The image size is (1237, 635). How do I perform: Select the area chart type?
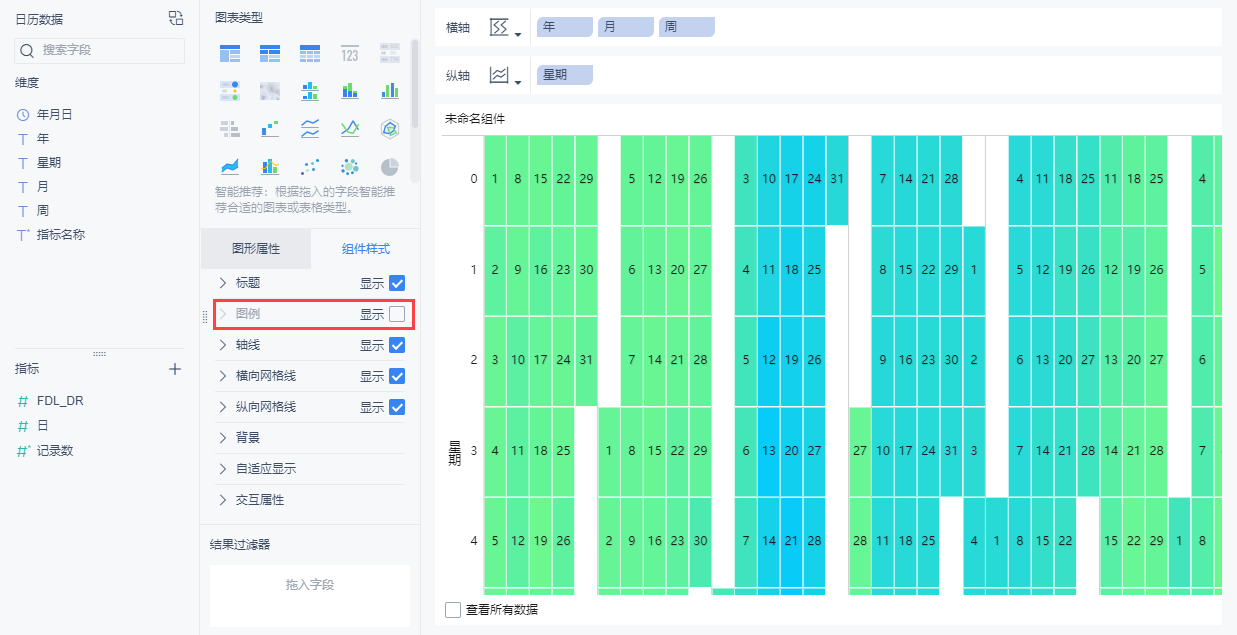click(230, 166)
